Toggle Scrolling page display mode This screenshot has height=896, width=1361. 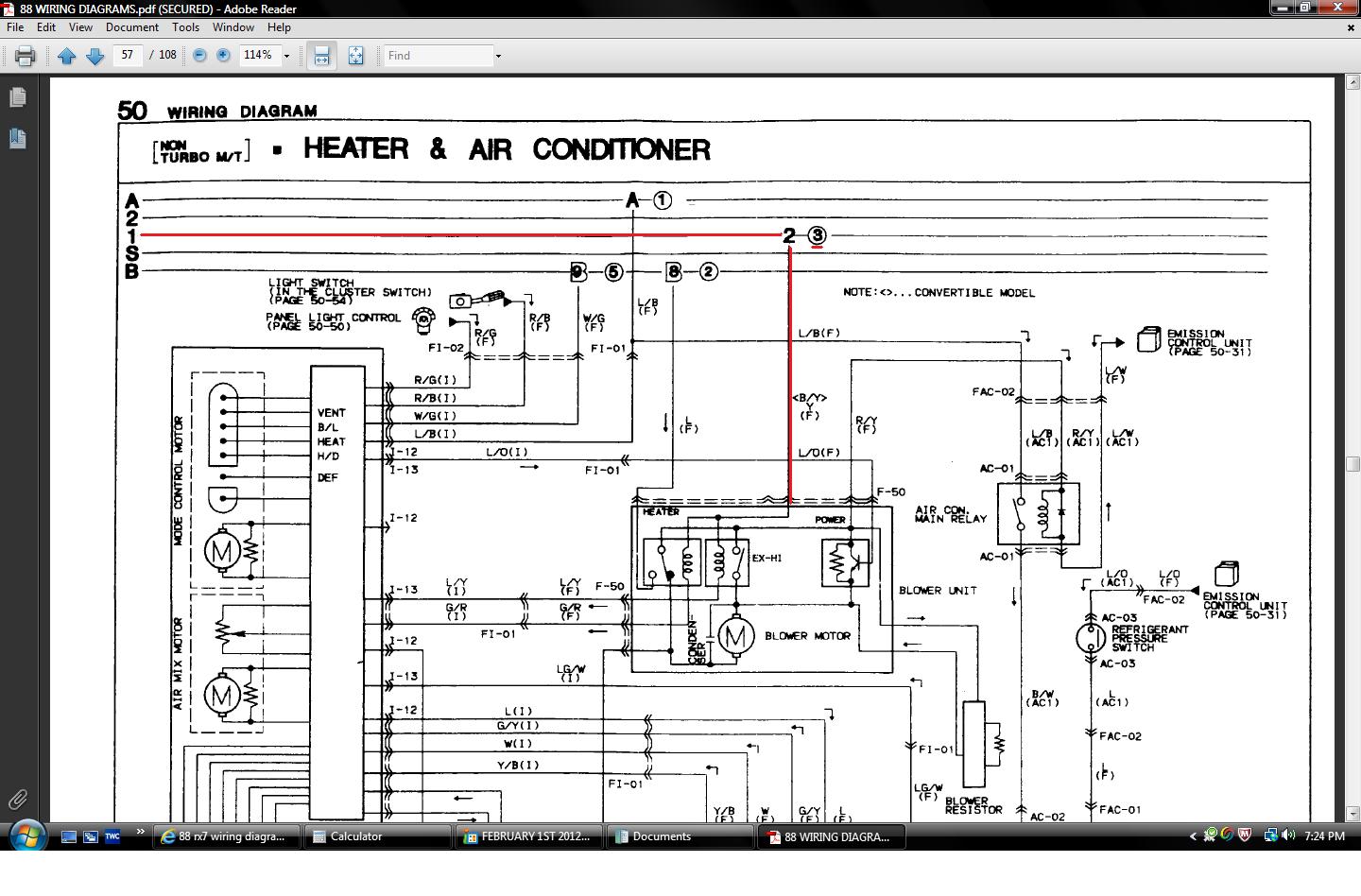click(321, 56)
